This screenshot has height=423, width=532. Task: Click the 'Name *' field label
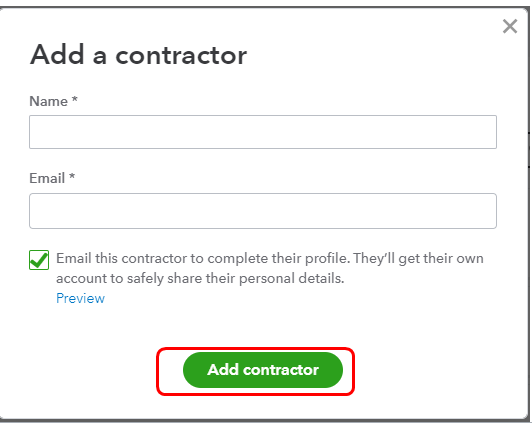point(54,101)
